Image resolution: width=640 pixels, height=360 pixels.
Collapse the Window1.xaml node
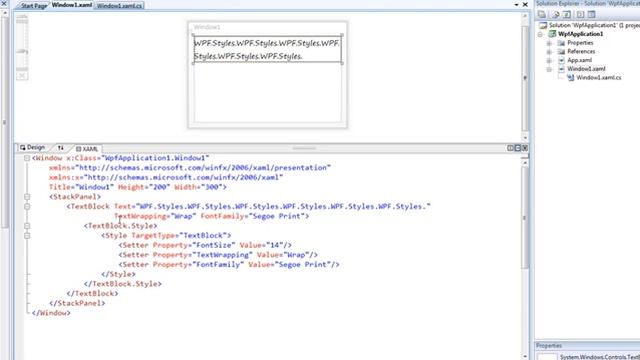tap(549, 69)
